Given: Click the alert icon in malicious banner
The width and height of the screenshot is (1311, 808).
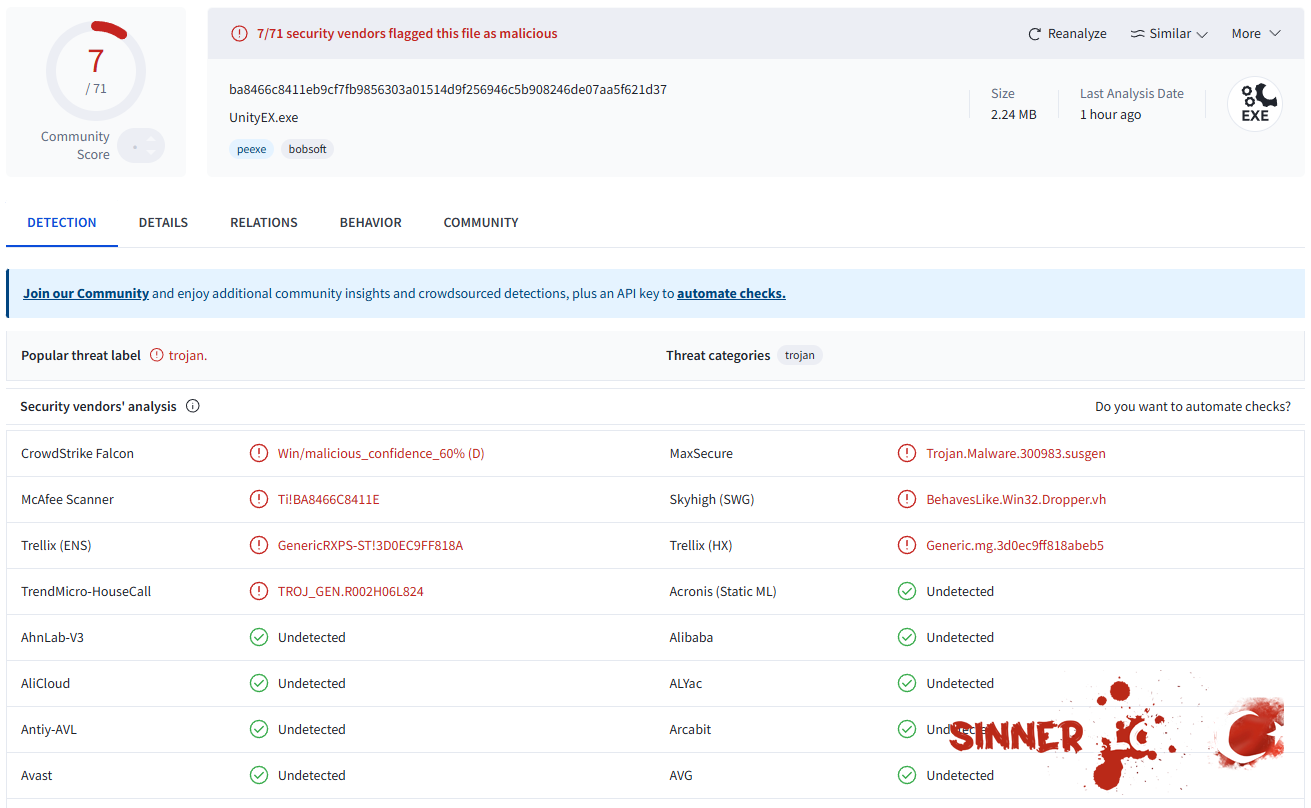Looking at the screenshot, I should (x=239, y=34).
